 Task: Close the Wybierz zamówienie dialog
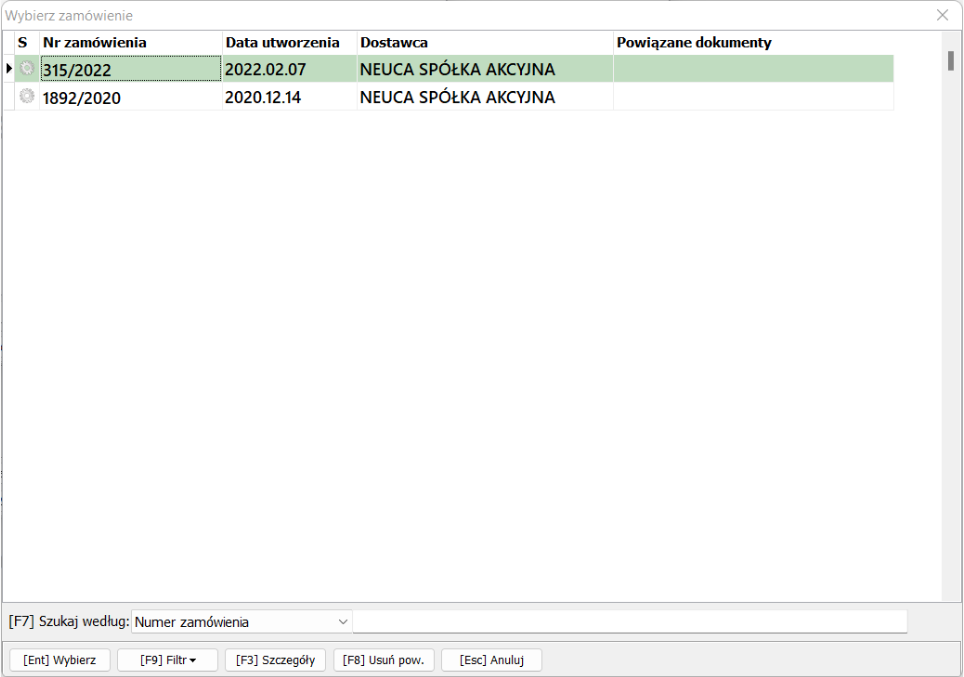pos(942,15)
